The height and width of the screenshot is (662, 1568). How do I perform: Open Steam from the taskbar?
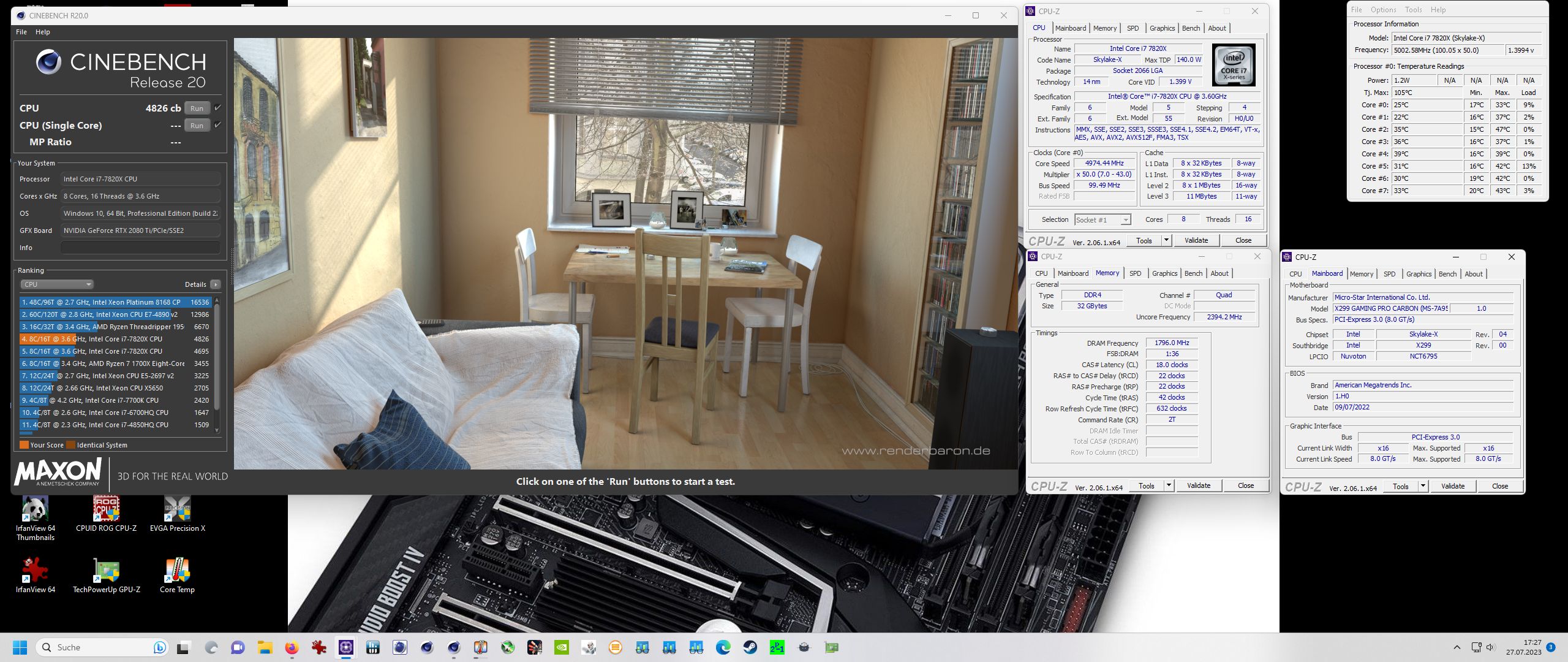[x=750, y=647]
